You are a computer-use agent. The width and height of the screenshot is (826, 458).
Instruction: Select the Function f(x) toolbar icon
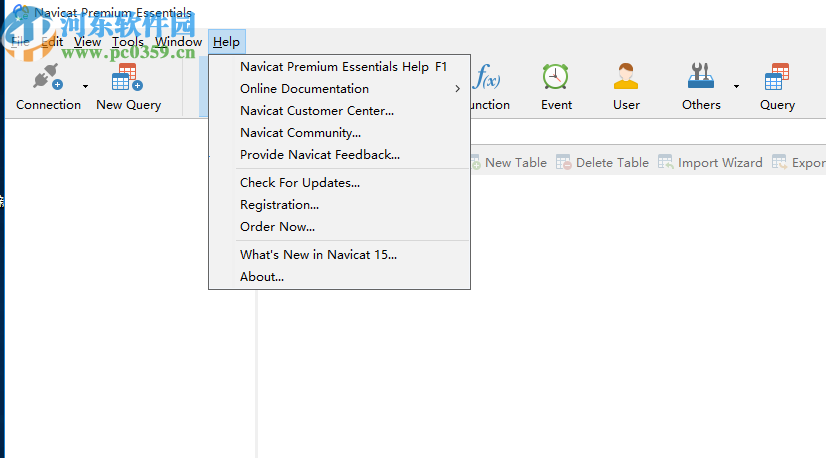pyautogui.click(x=486, y=77)
